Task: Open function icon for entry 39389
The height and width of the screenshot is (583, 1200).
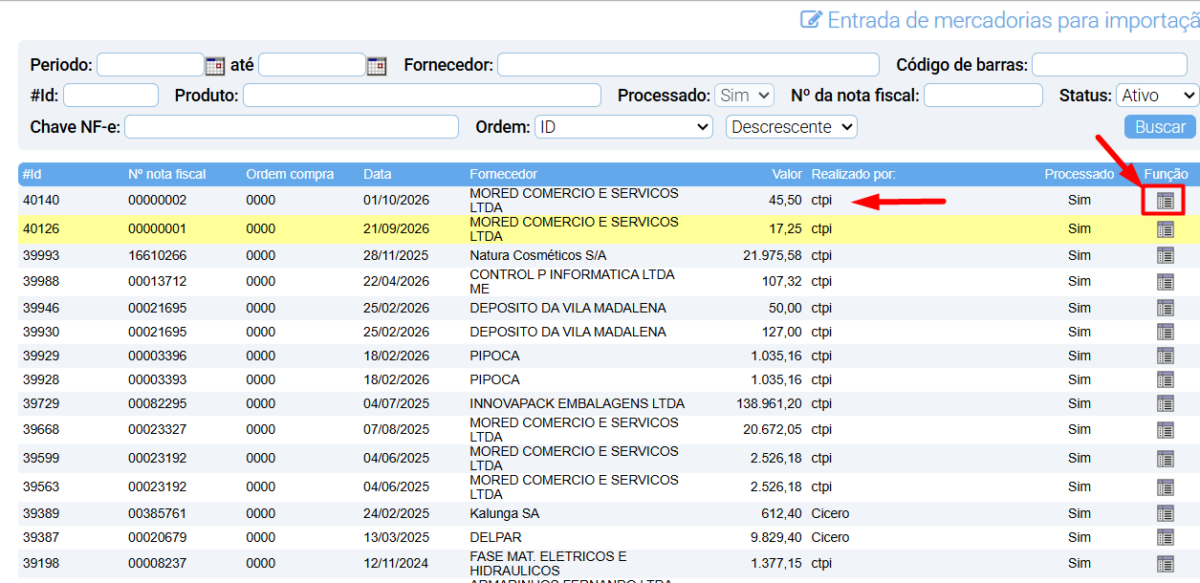Action: point(1165,514)
